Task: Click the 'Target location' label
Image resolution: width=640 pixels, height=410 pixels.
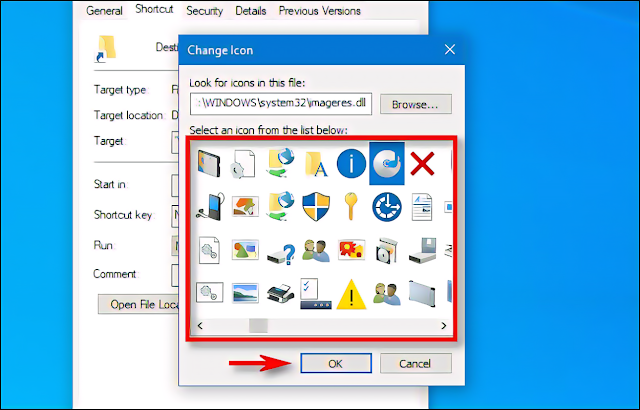Action: click(x=129, y=115)
